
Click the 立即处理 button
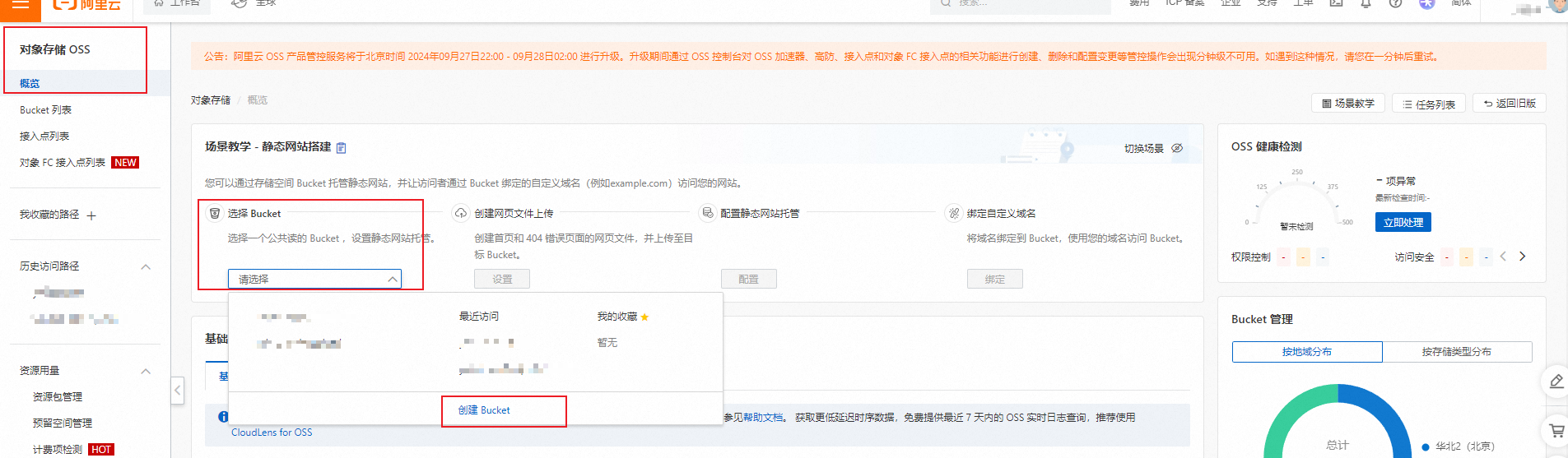pos(1403,222)
